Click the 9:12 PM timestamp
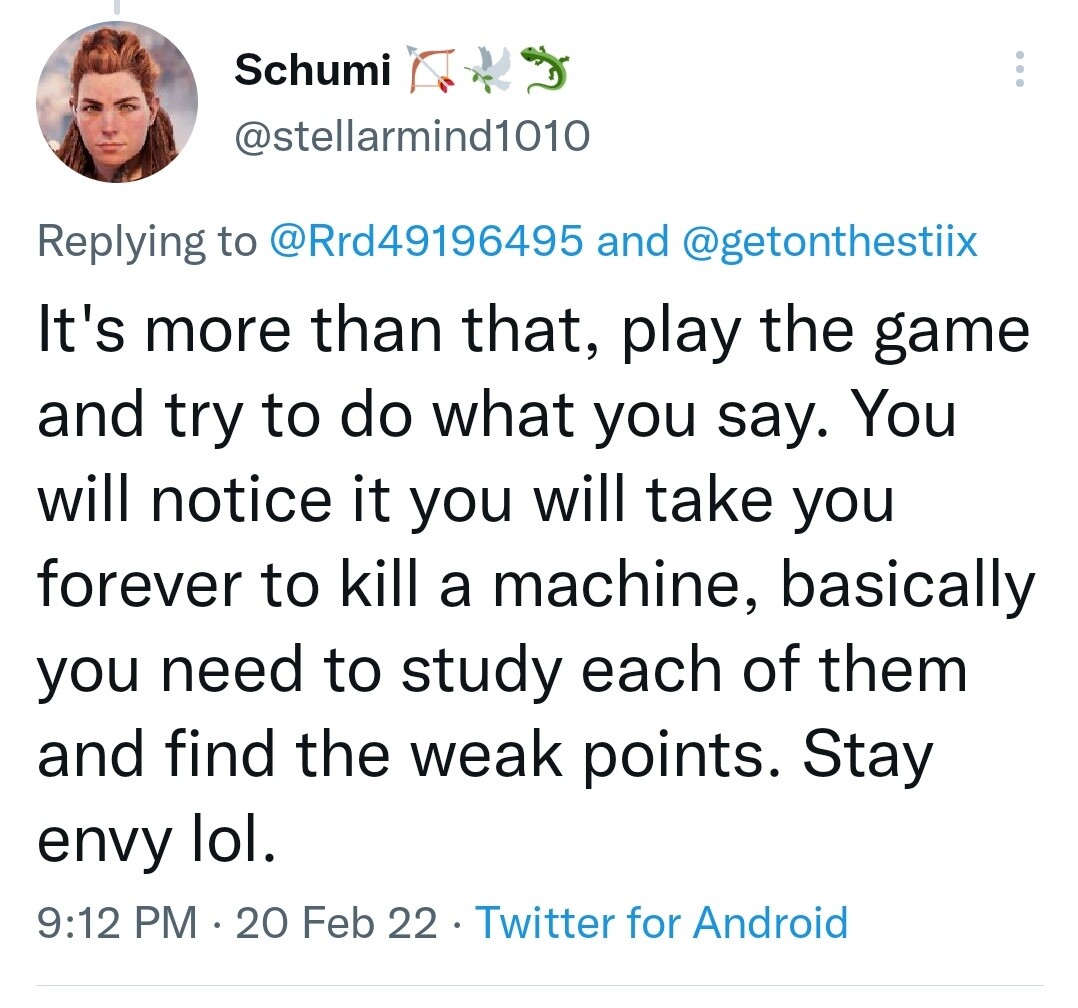The height and width of the screenshot is (1008, 1078). [x=116, y=921]
